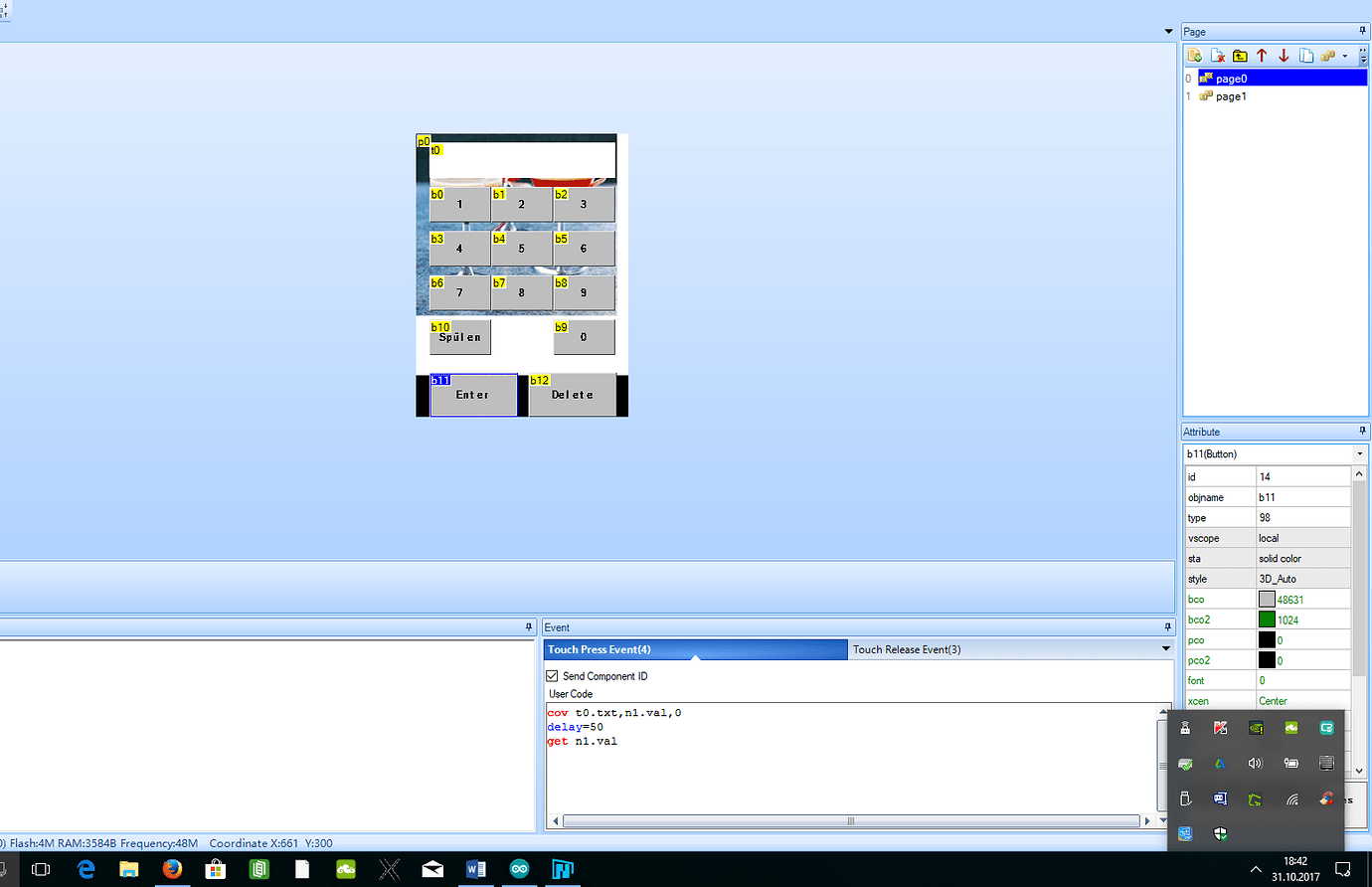
Task: Select page1 in the Page list
Action: pyautogui.click(x=1233, y=95)
